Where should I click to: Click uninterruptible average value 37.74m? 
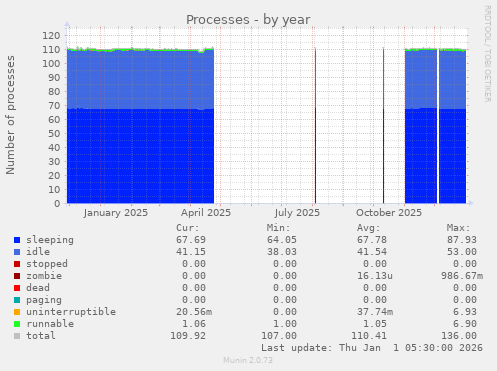375,312
